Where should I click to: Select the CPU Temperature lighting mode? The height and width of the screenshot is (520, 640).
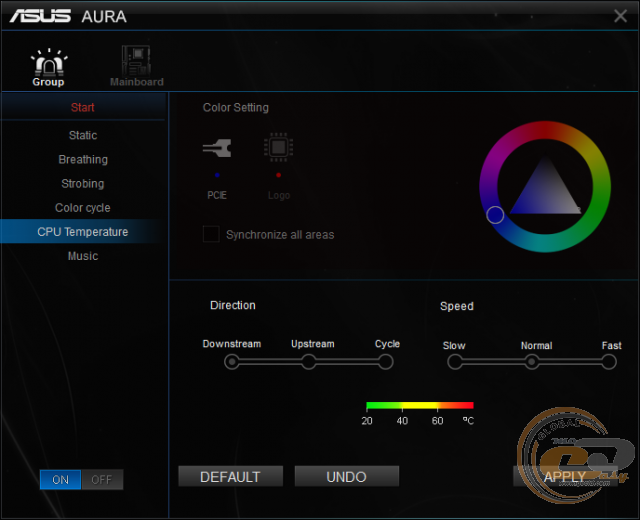(83, 231)
